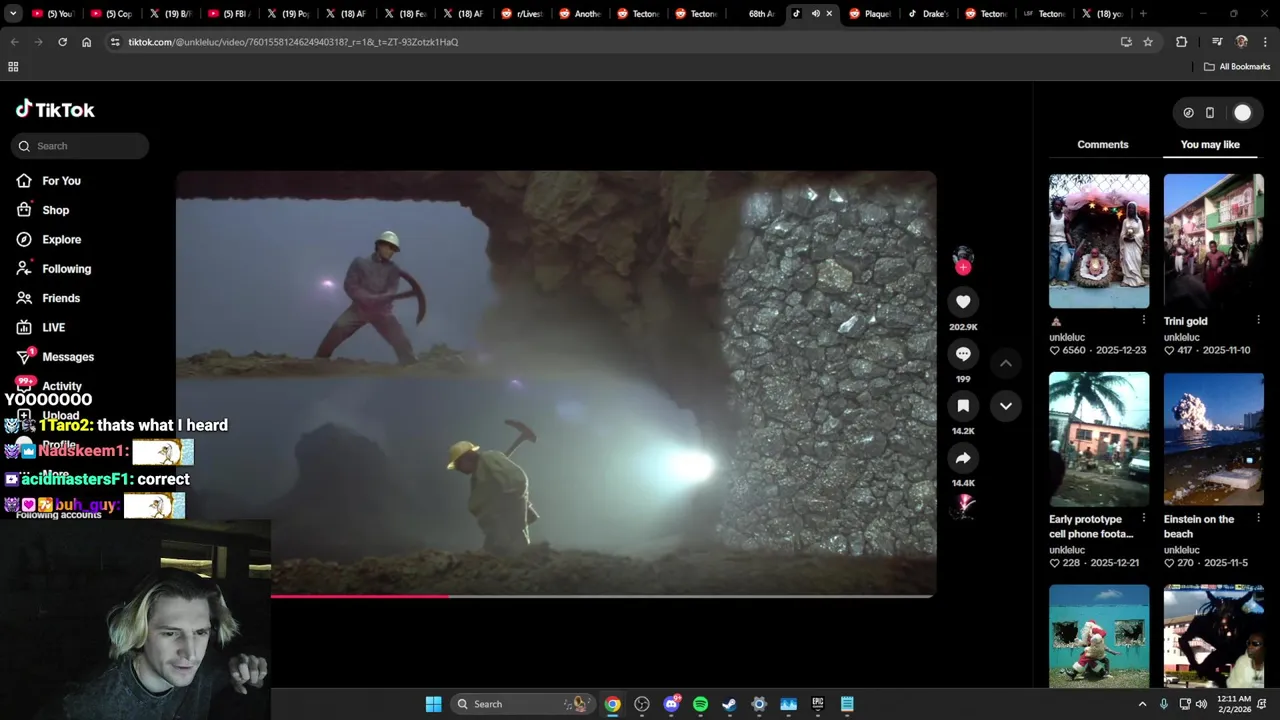Screen dimensions: 1280x720
Task: Open volume control in system tray
Action: tap(1201, 704)
